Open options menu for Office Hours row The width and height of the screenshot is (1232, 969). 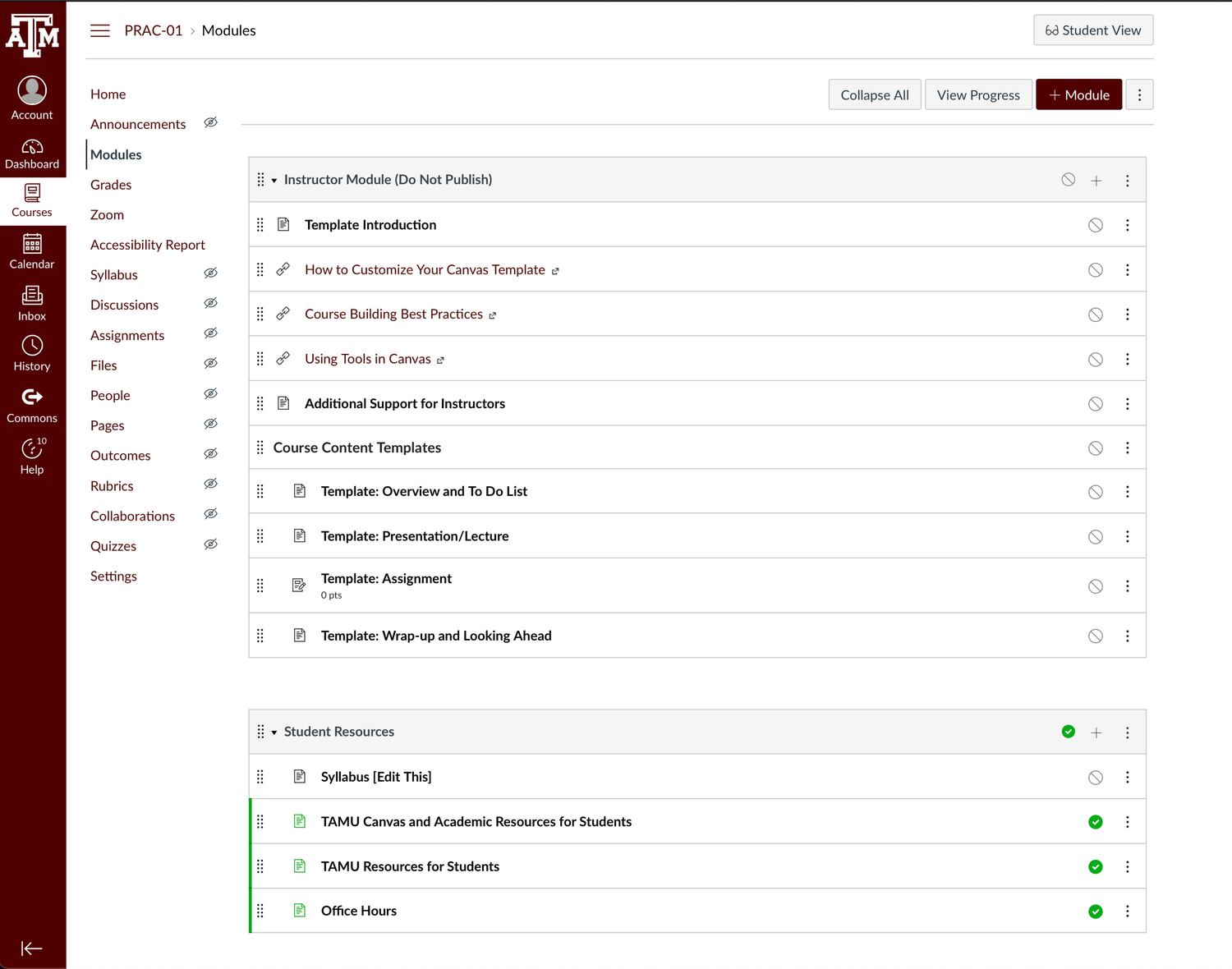(1127, 912)
